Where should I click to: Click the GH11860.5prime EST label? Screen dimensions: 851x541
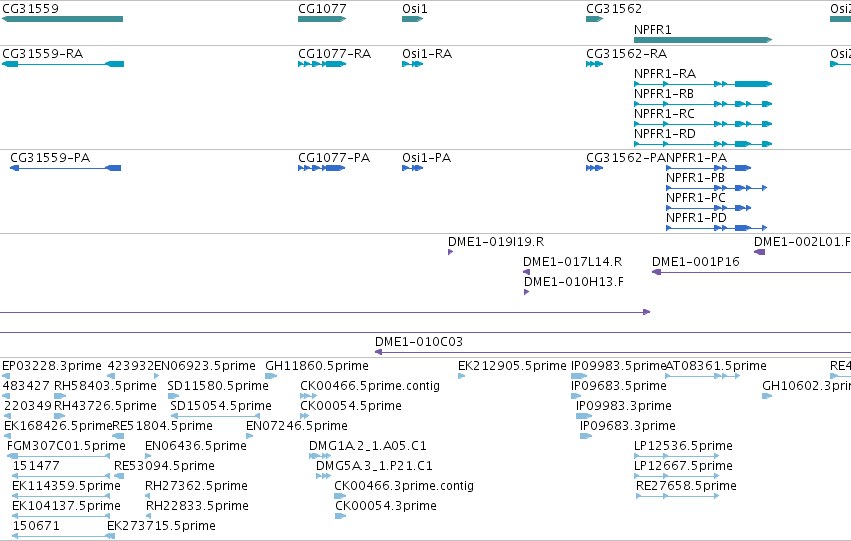pos(317,366)
